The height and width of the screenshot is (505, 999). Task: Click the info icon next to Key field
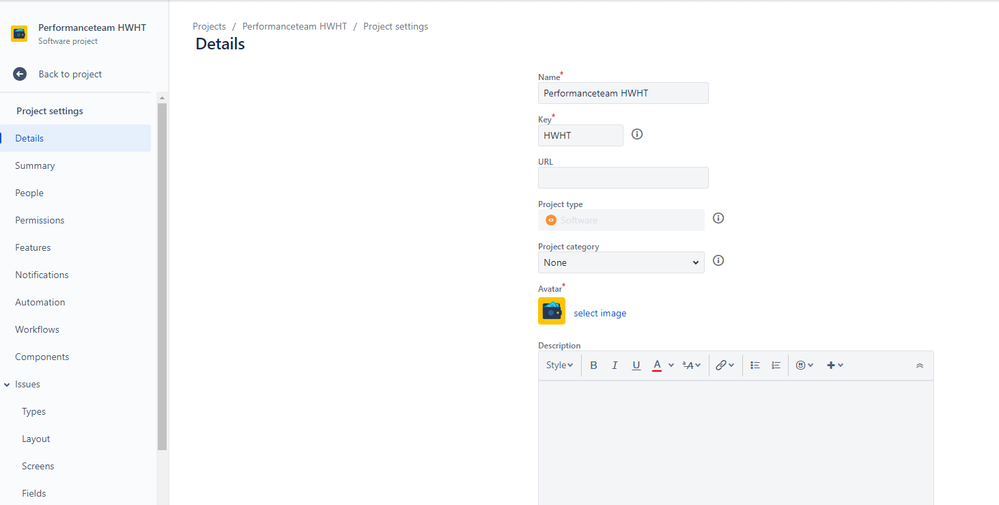(636, 134)
